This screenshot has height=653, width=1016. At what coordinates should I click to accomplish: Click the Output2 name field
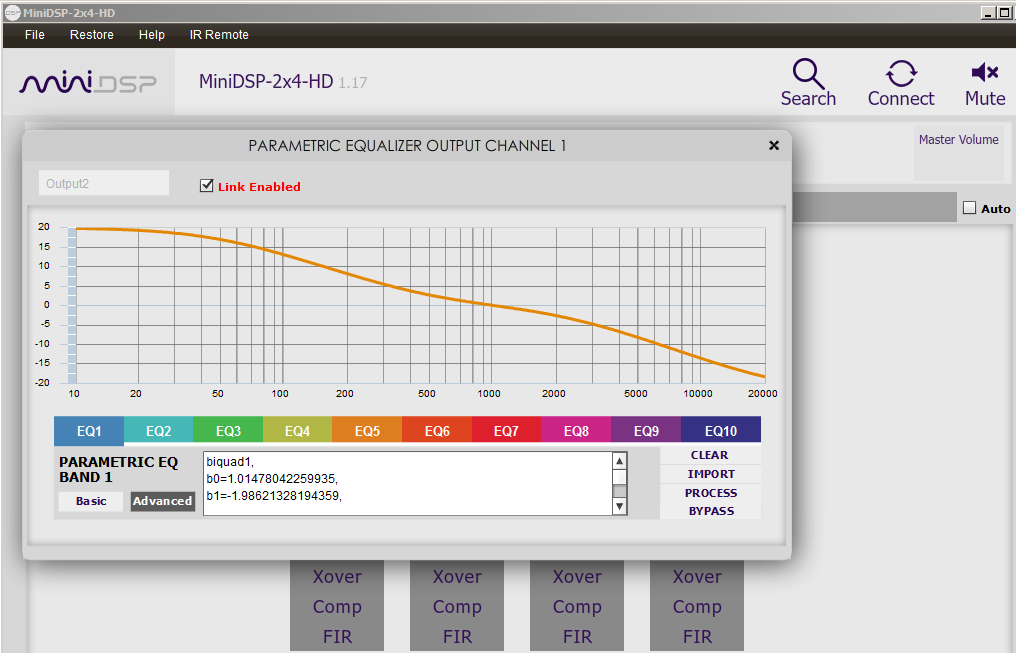pyautogui.click(x=104, y=183)
